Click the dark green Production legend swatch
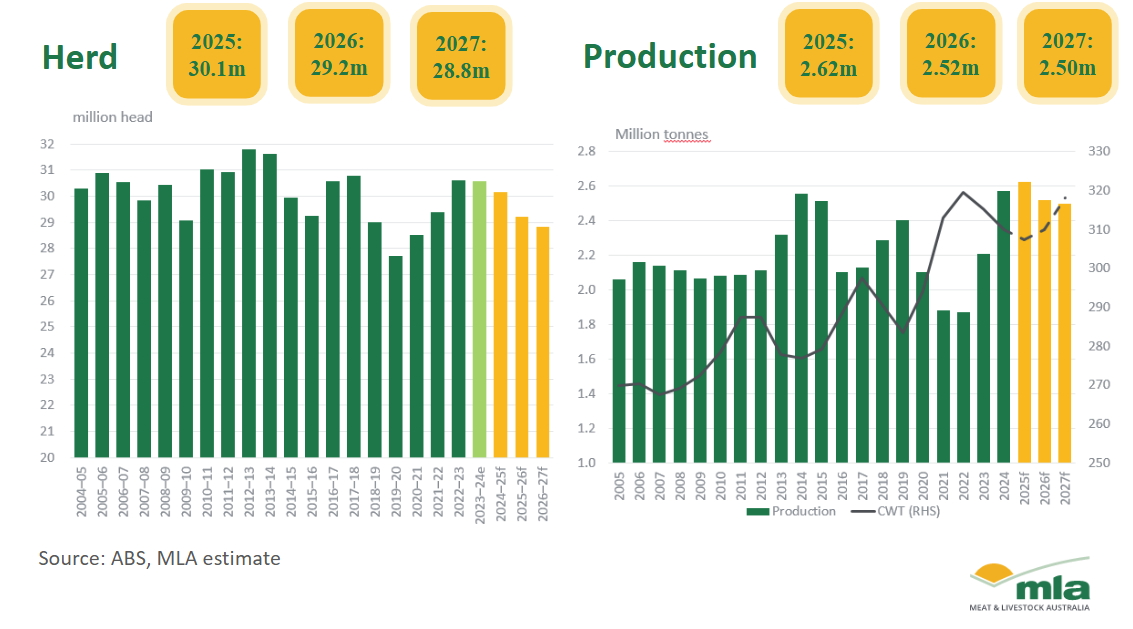Viewport: 1133px width, 629px height. (757, 512)
